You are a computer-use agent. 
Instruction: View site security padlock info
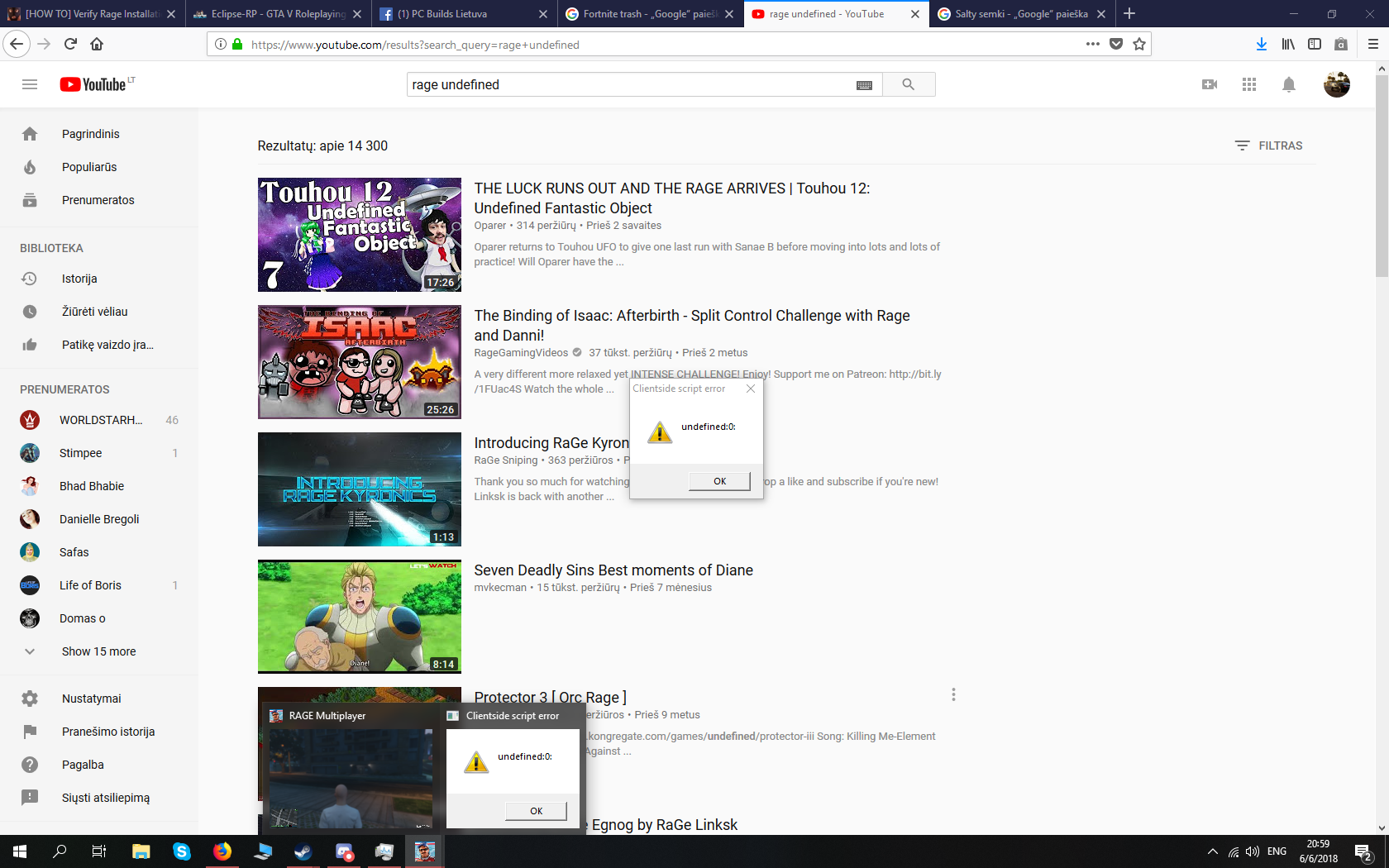237,44
